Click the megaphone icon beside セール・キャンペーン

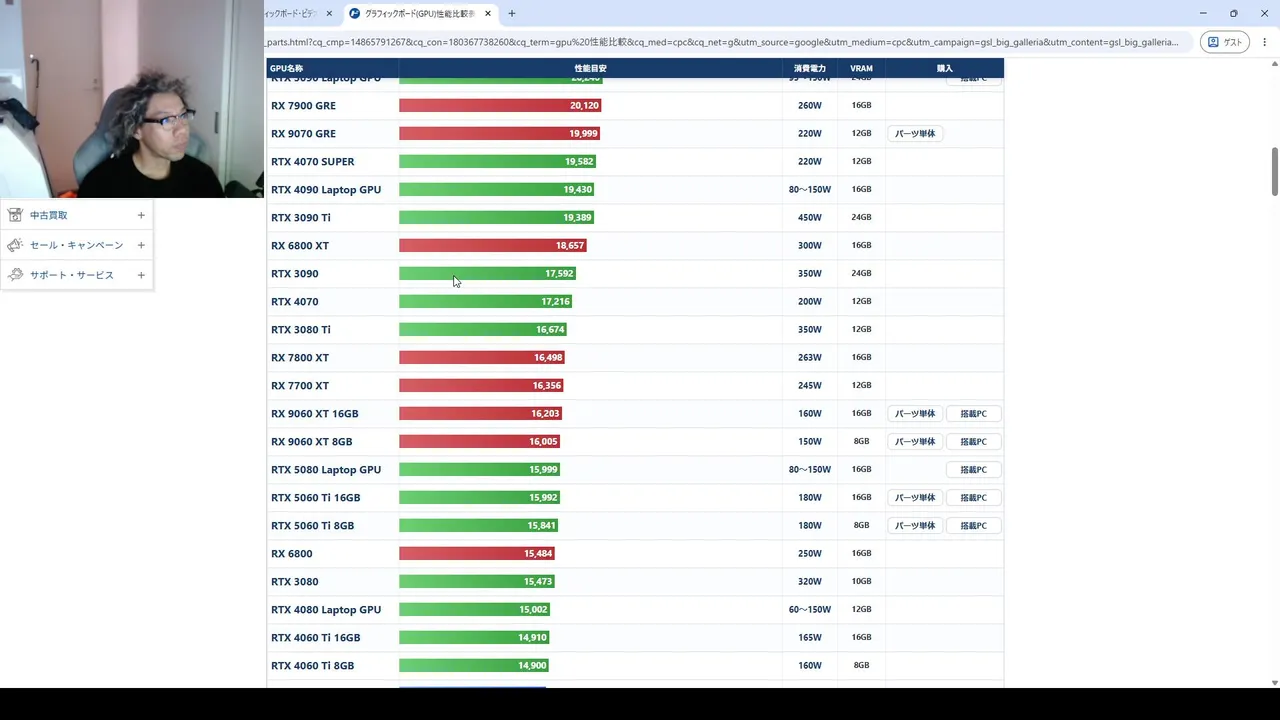point(15,245)
